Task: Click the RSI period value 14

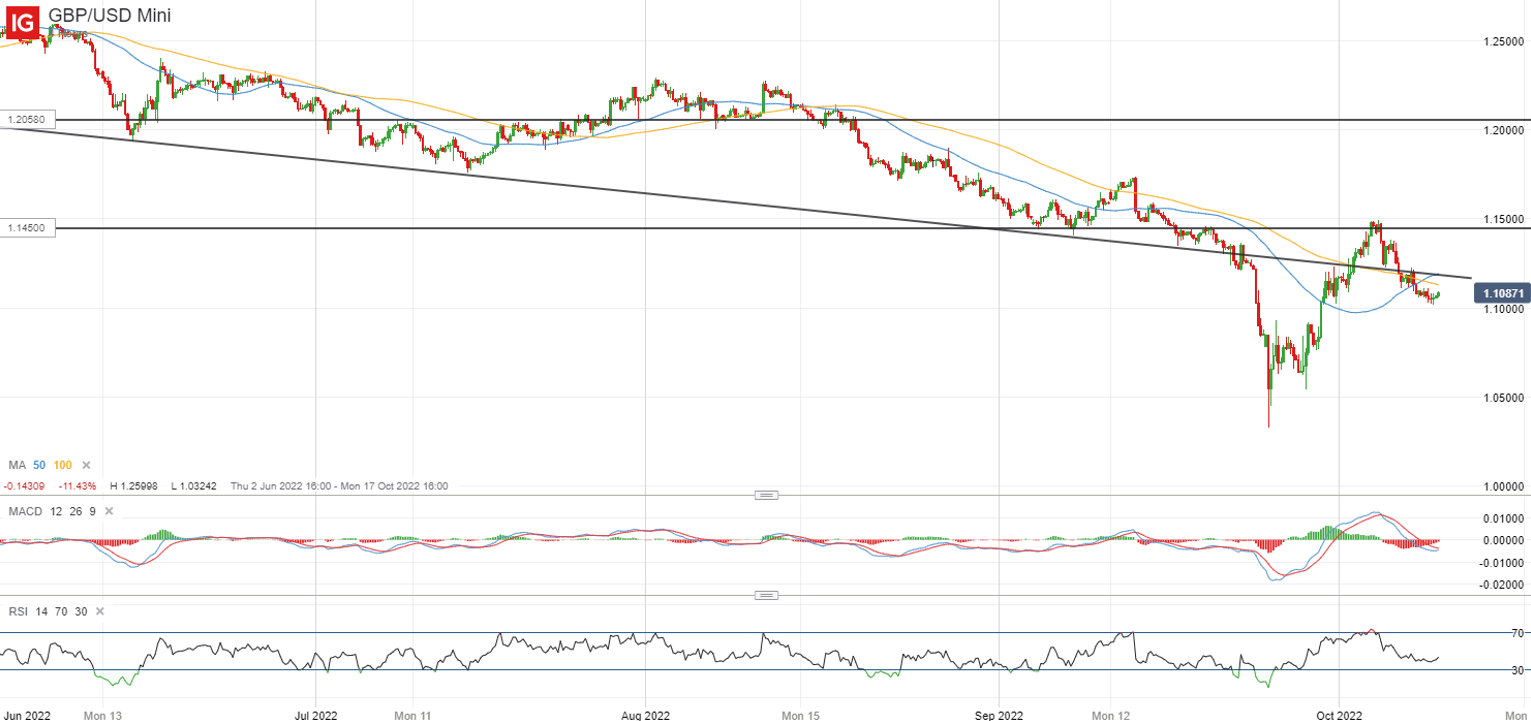Action: click(42, 611)
